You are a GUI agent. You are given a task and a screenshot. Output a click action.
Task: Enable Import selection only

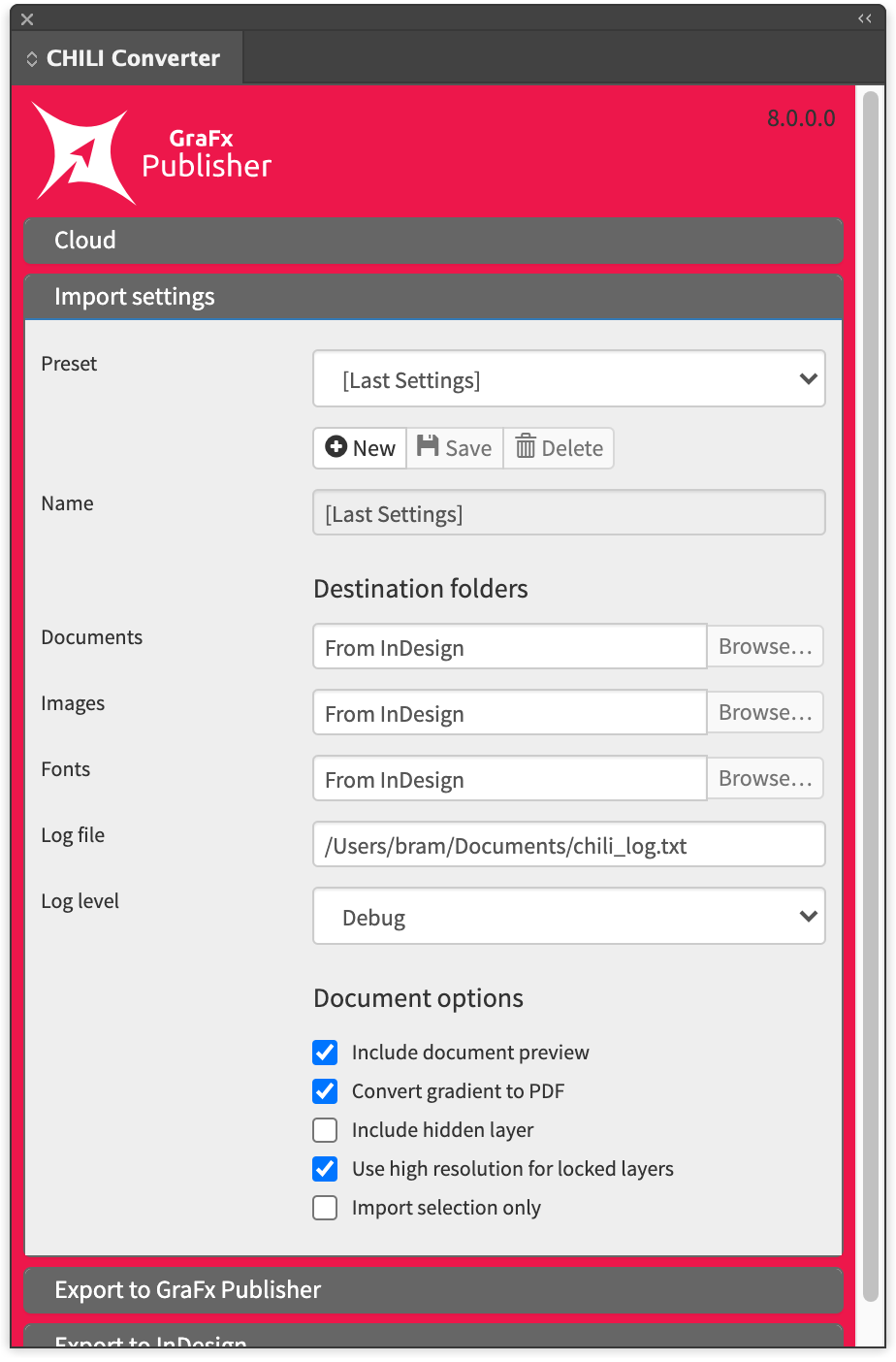point(325,1208)
